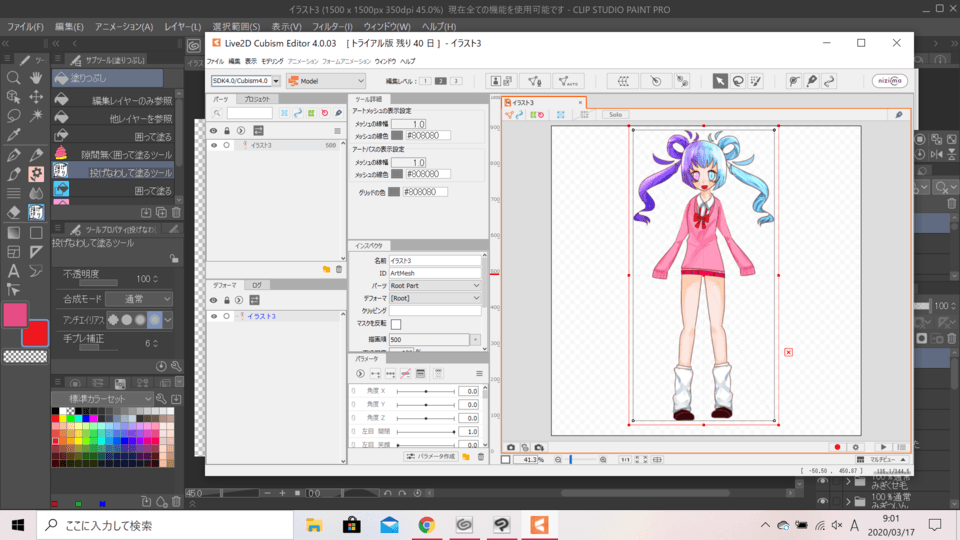Viewport: 960px width, 540px height.
Task: Open the Model mode dropdown
Action: 326,81
